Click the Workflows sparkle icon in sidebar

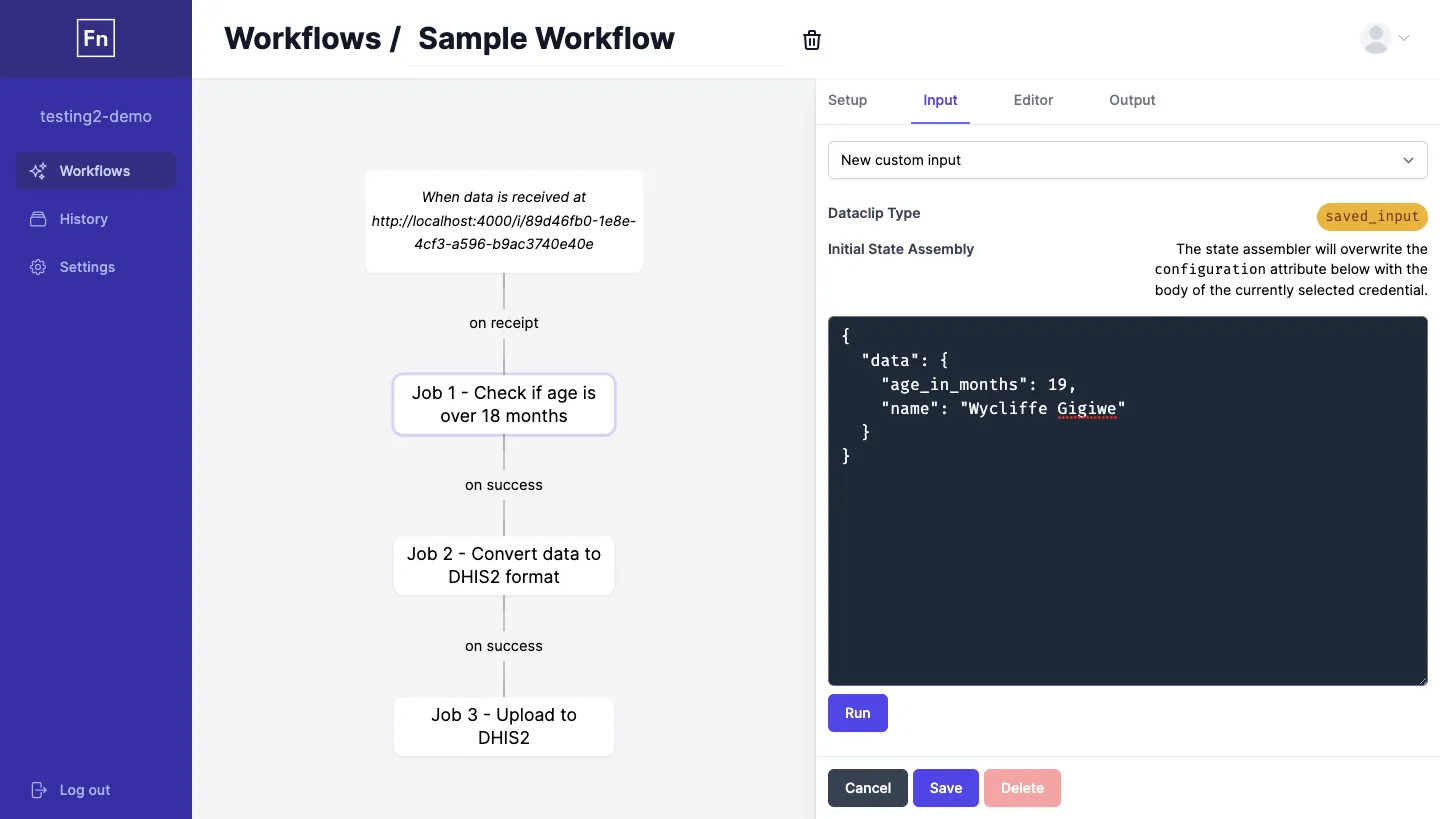38,171
